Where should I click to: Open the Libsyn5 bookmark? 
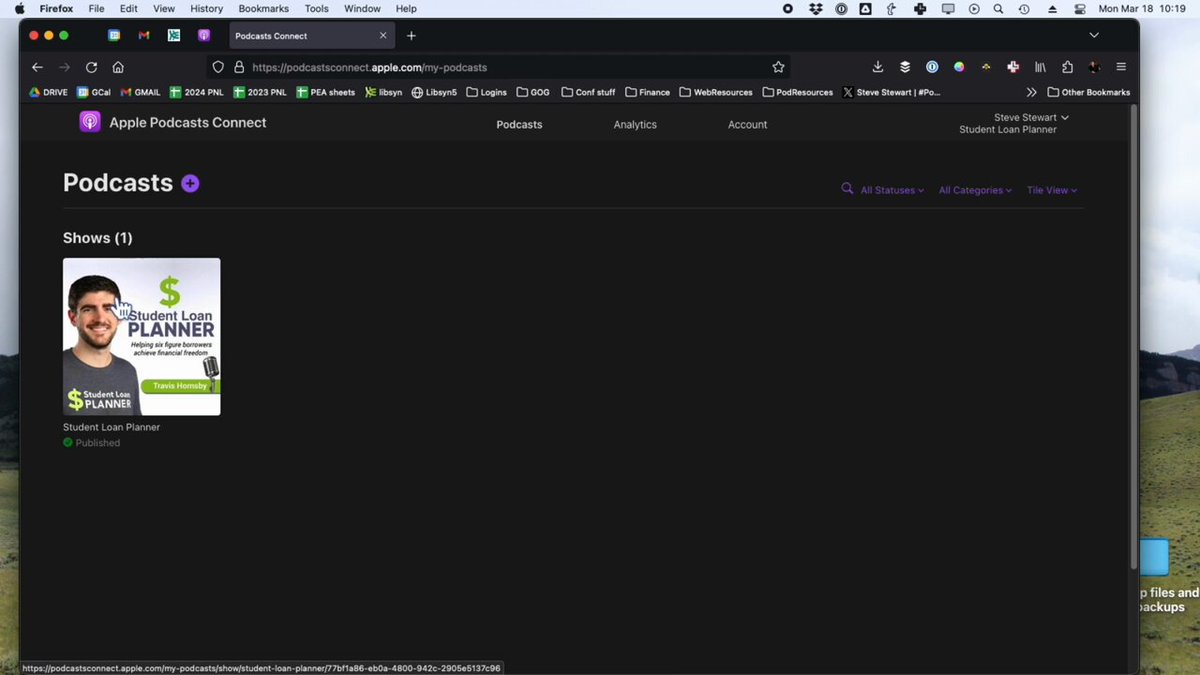pyautogui.click(x=434, y=92)
